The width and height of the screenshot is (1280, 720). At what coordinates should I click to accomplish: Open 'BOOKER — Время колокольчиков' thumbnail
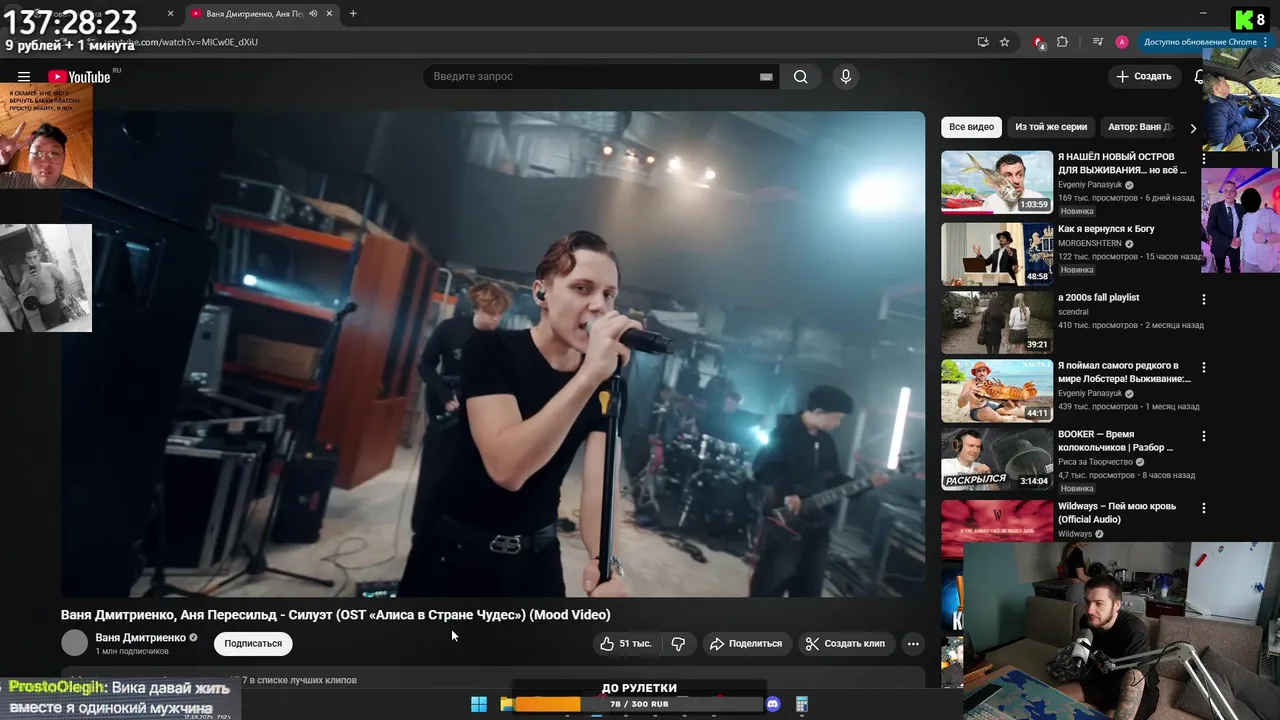click(x=997, y=459)
